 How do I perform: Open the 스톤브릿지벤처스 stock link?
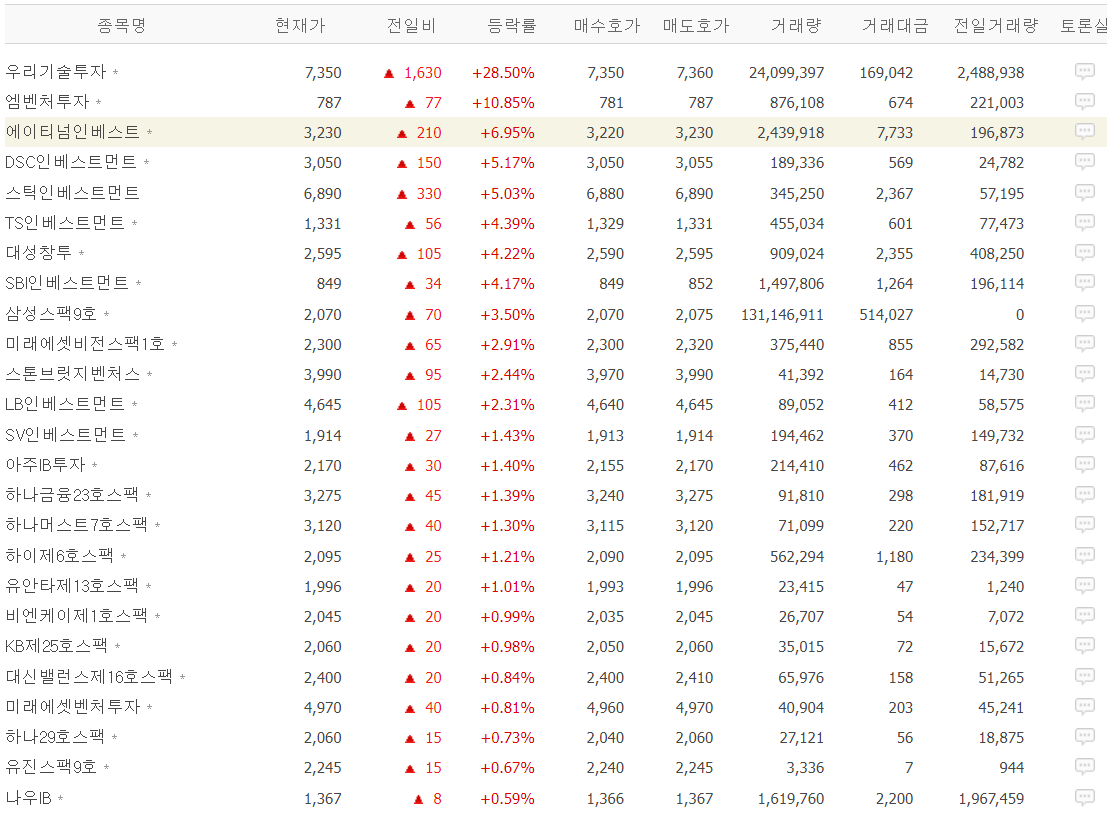(73, 374)
